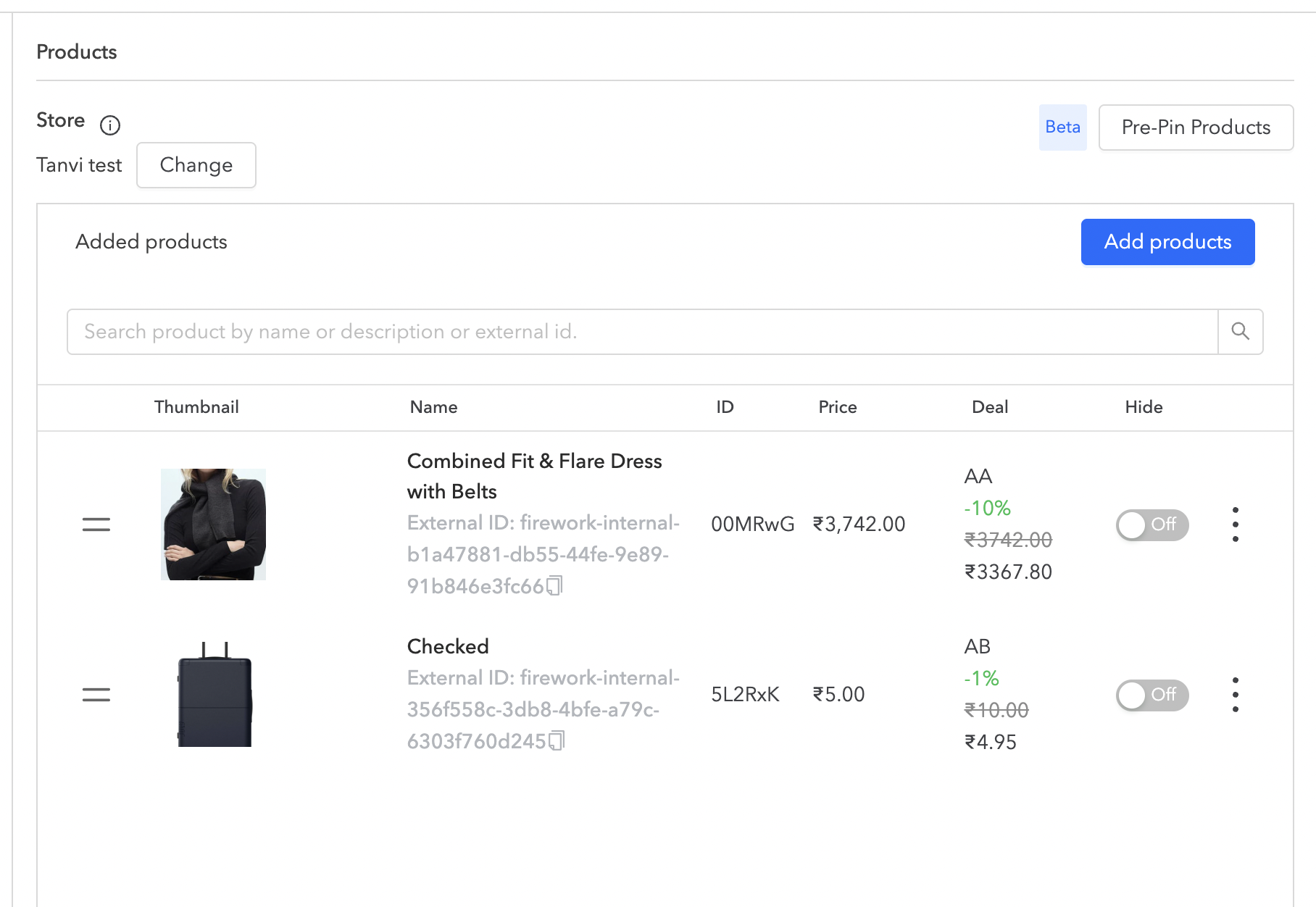Click the Name column header
Viewport: 1316px width, 907px height.
(433, 407)
